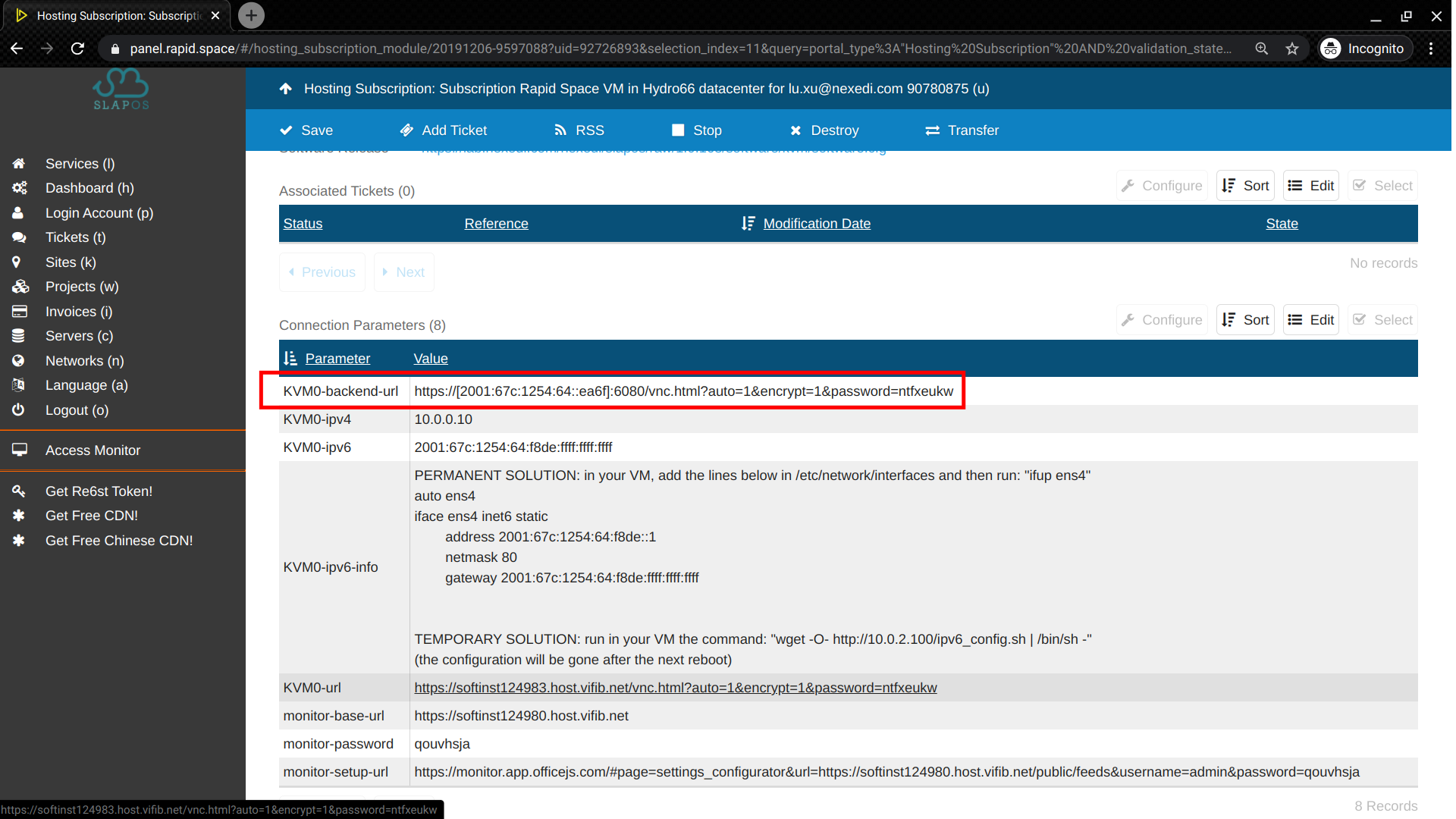Stop the hosting subscription
Image resolution: width=1456 pixels, height=819 pixels.
point(697,130)
